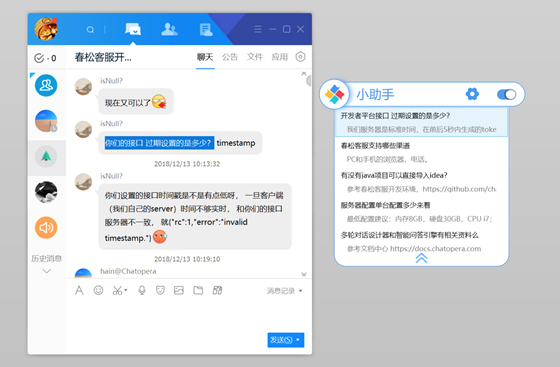
Task: Open the 小助手 settings gear
Action: (x=472, y=94)
